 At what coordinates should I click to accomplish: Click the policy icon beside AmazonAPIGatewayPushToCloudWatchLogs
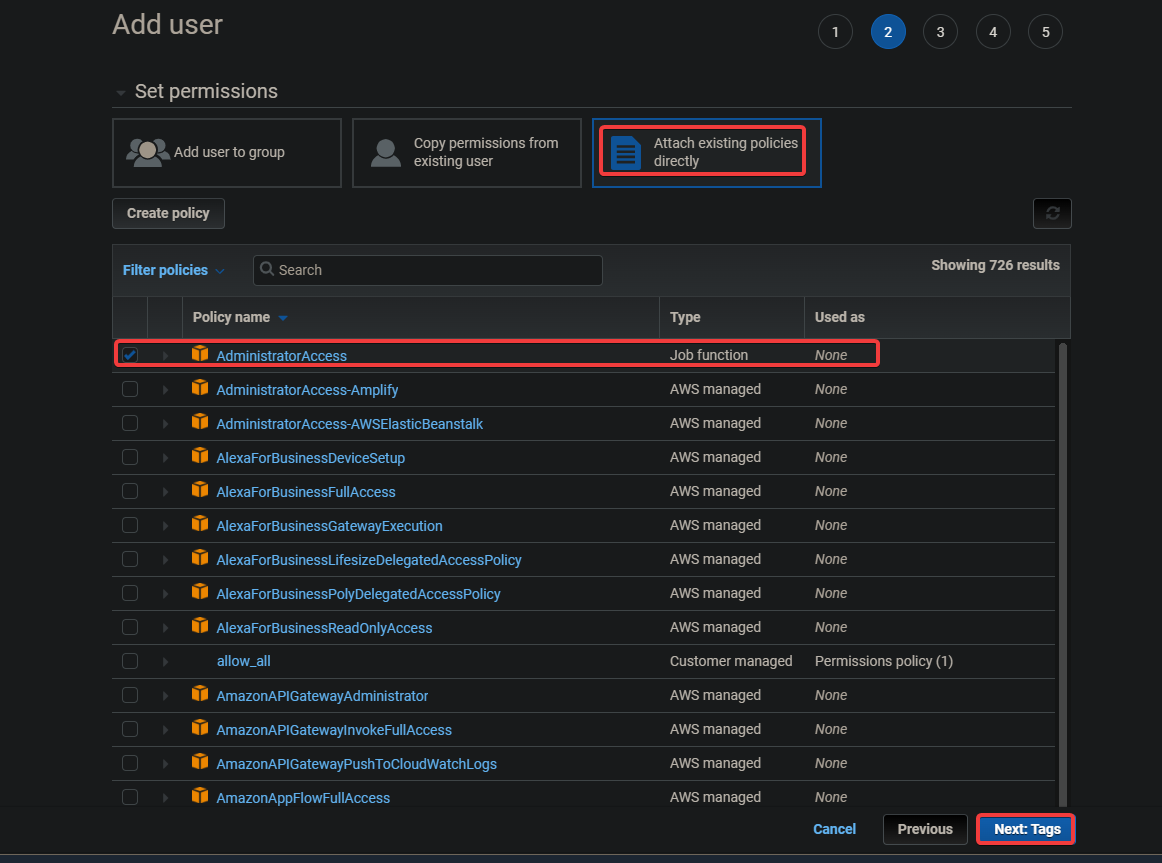coord(199,762)
